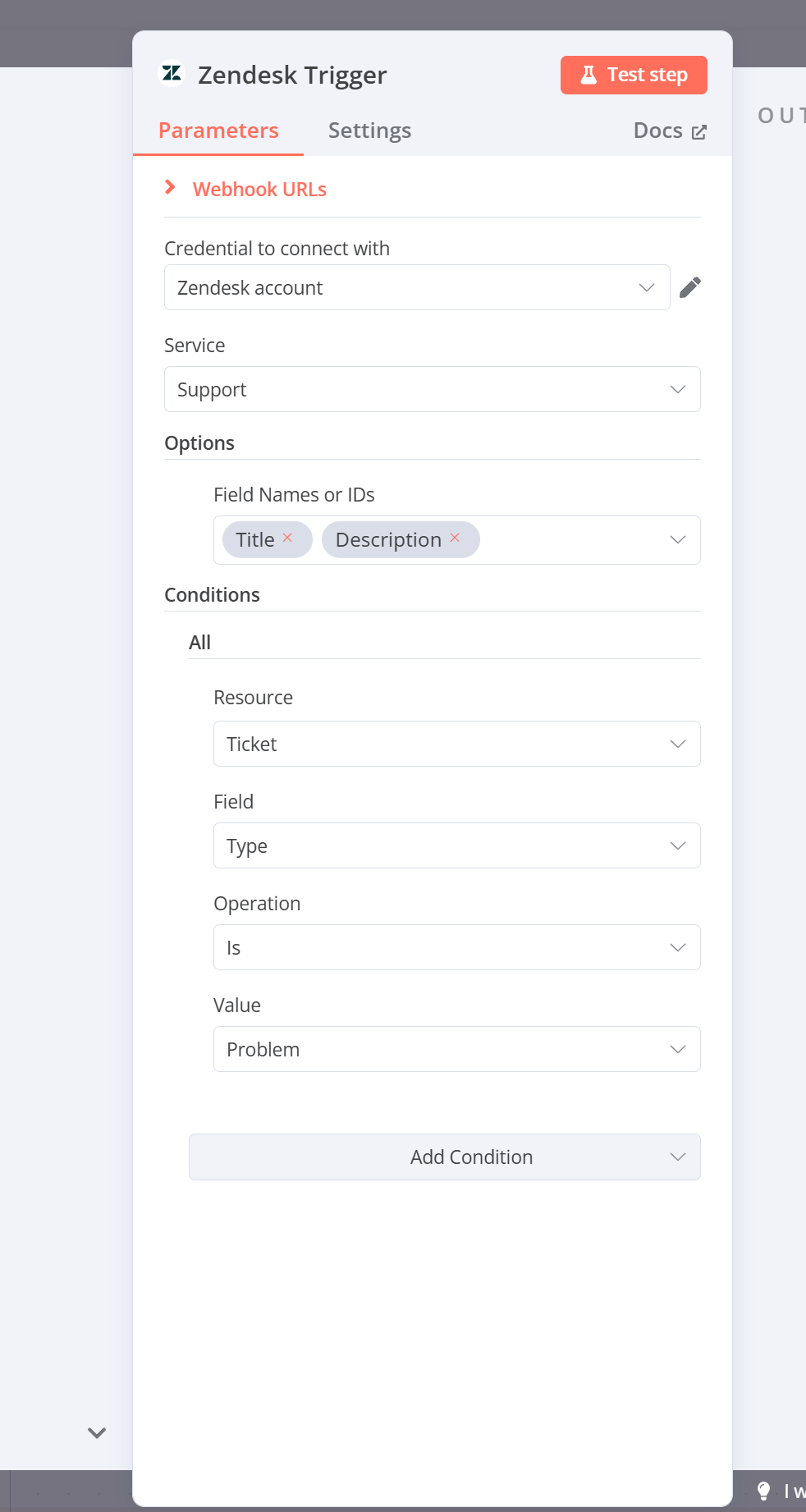
Task: Open the Field dropdown showing Type
Action: click(x=457, y=845)
